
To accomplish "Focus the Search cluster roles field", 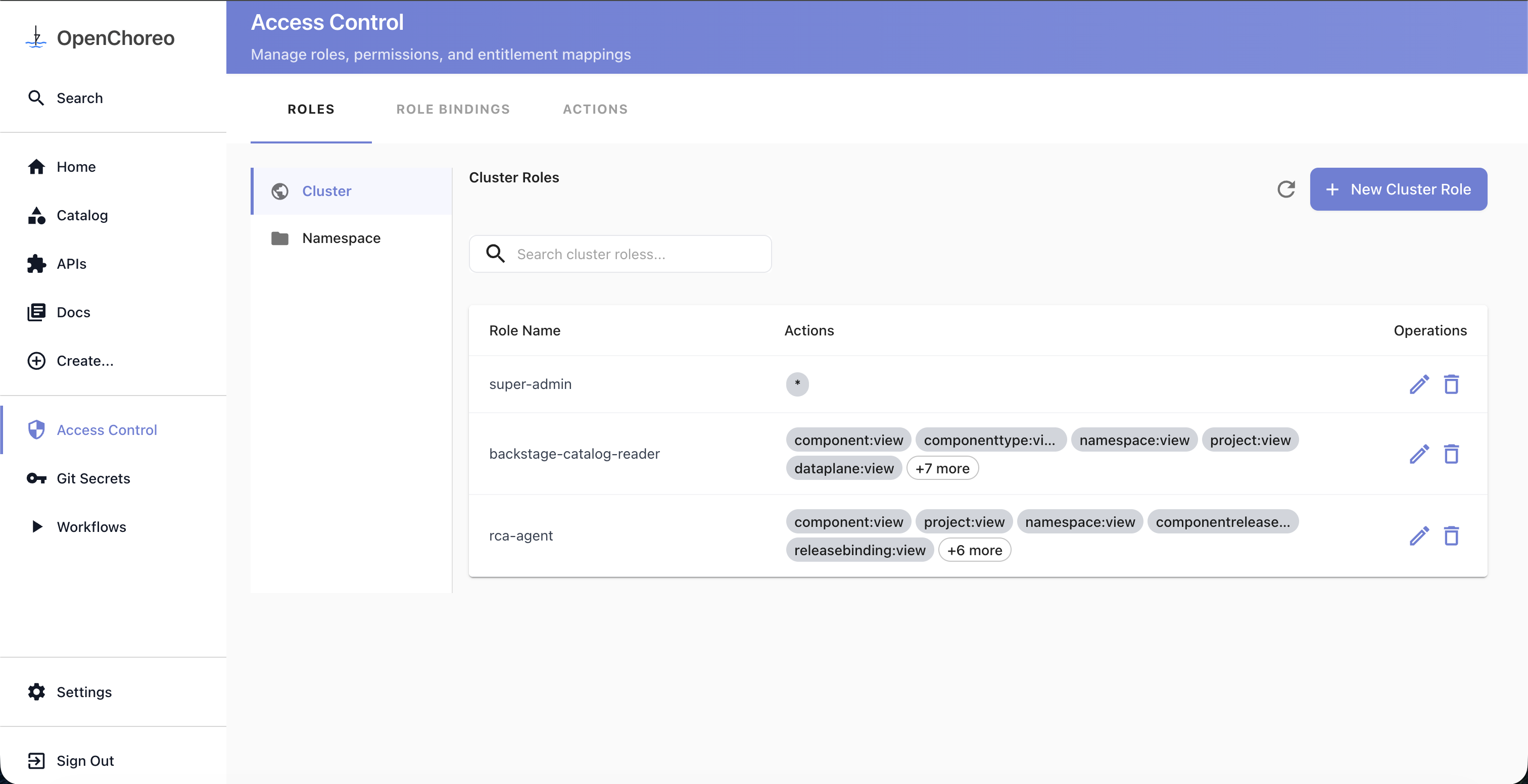I will (638, 254).
